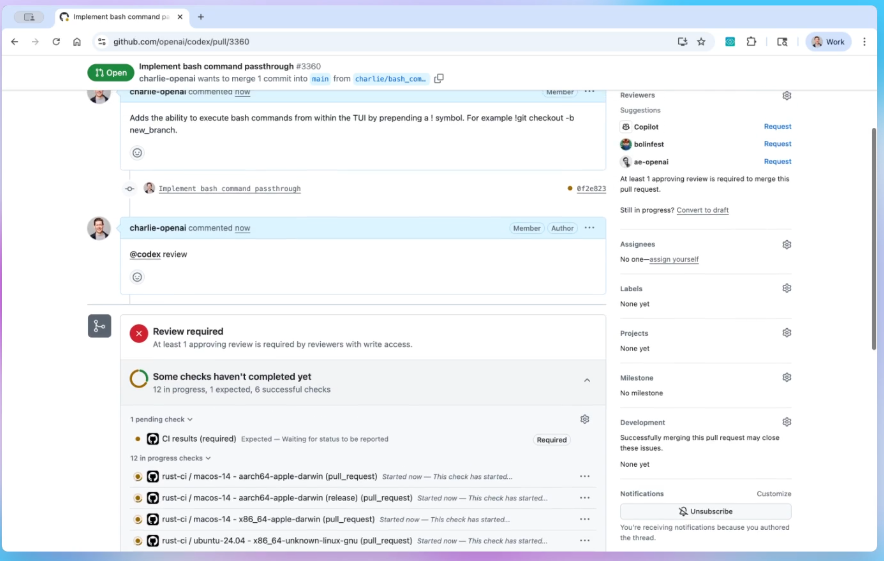Screen dimensions: 884x561
Task: Open menu for macos-14 aarch64 release check
Action: pos(585,498)
